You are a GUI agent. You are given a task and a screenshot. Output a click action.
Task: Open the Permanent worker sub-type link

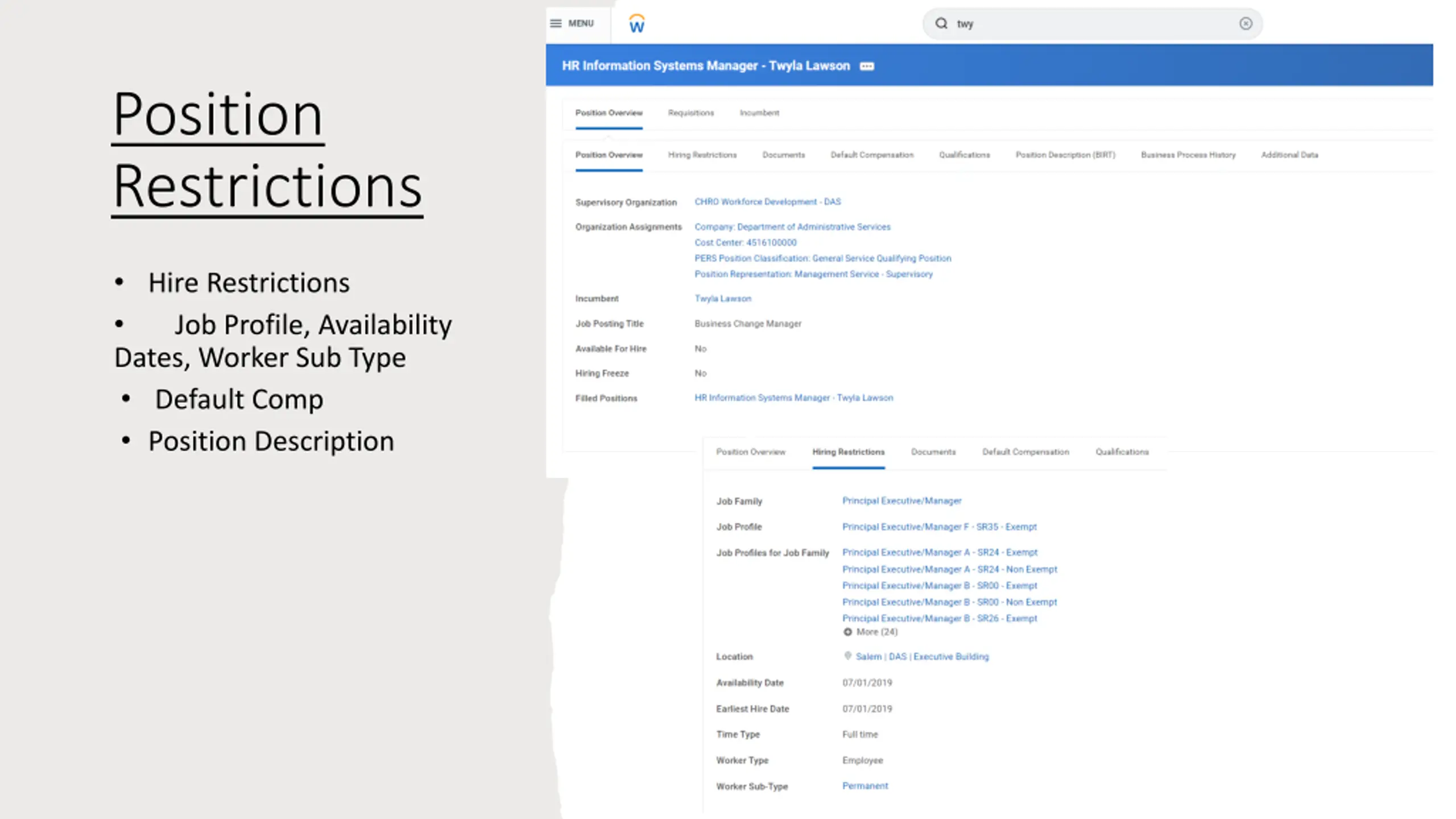point(865,785)
